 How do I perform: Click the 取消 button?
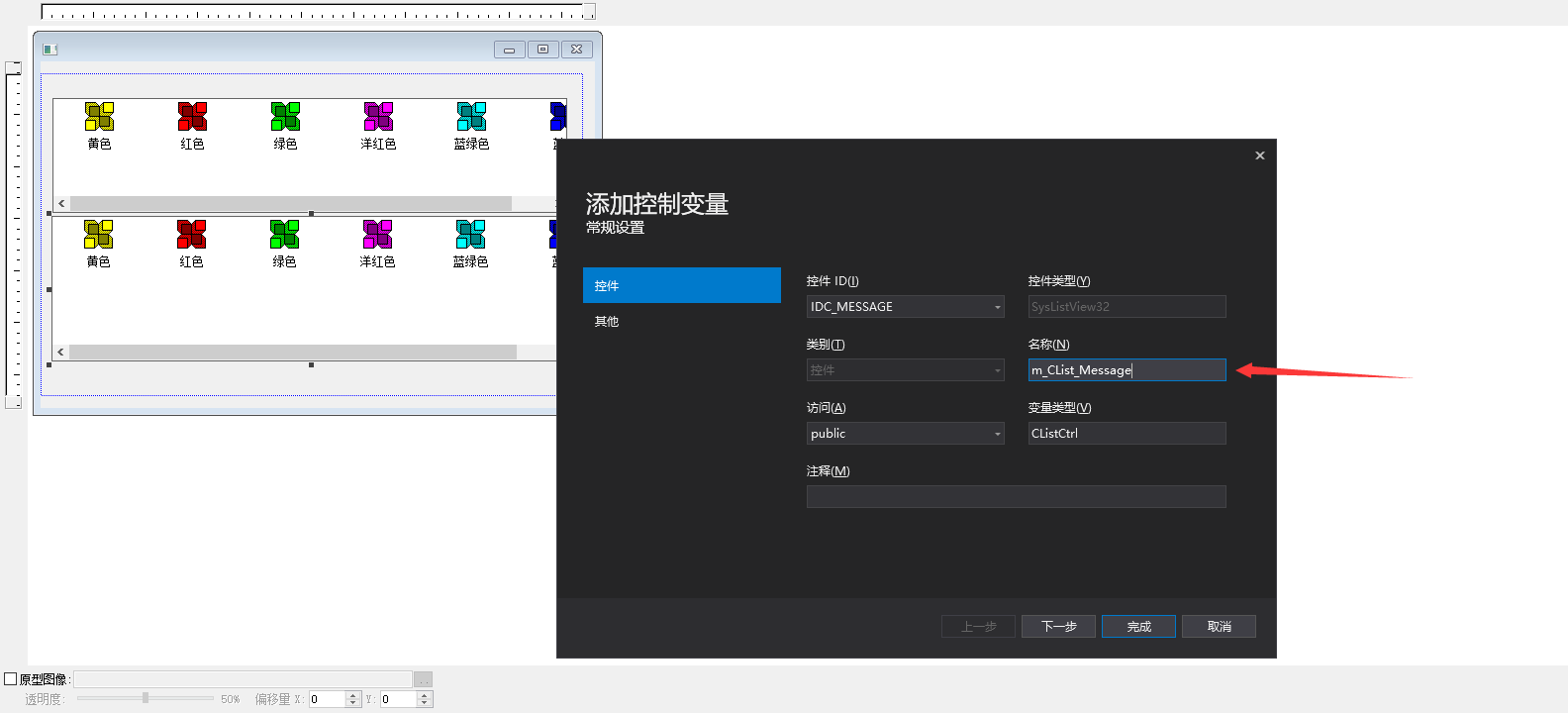click(1220, 626)
